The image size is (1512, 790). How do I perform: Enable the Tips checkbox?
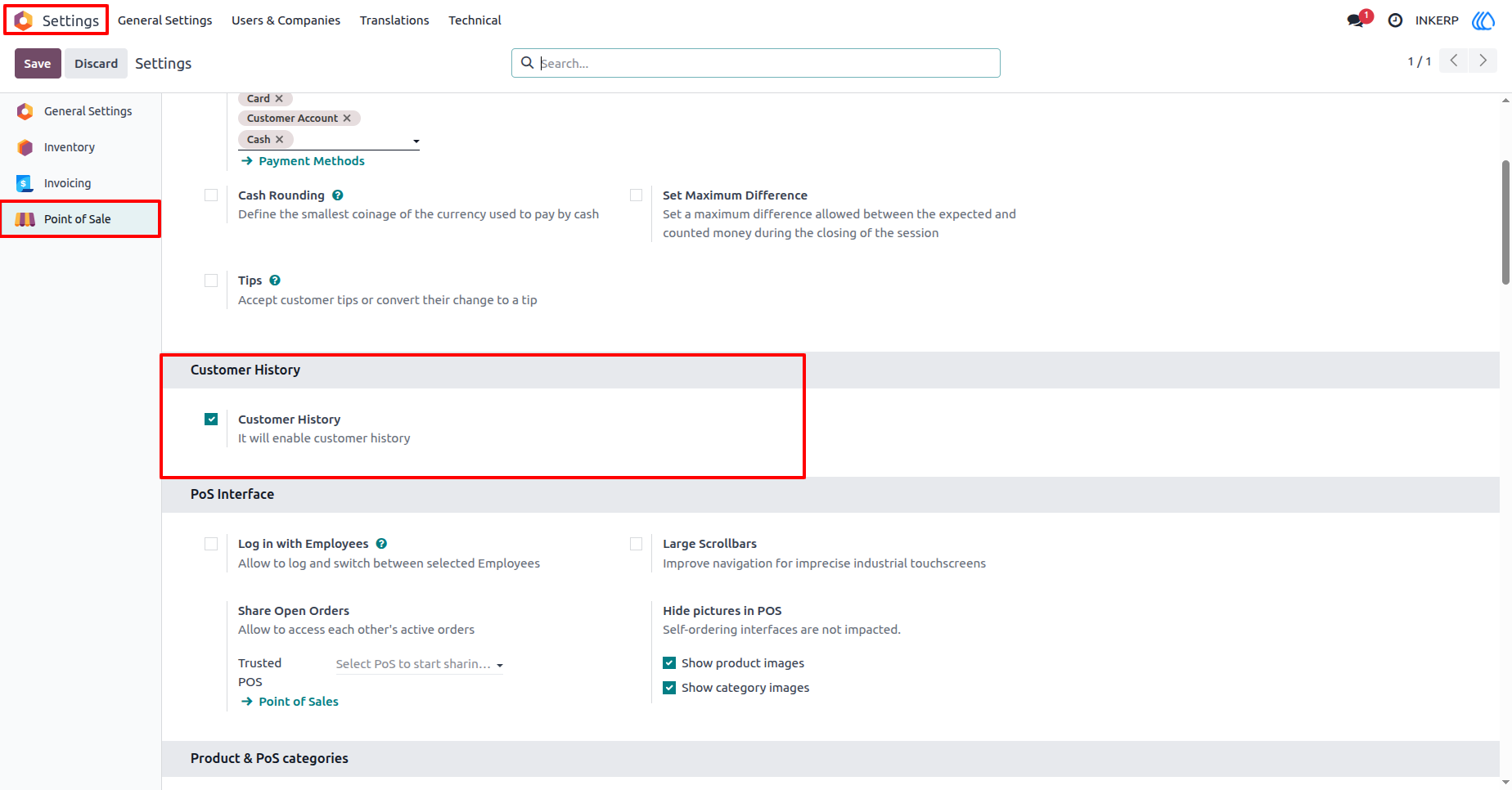coord(211,281)
